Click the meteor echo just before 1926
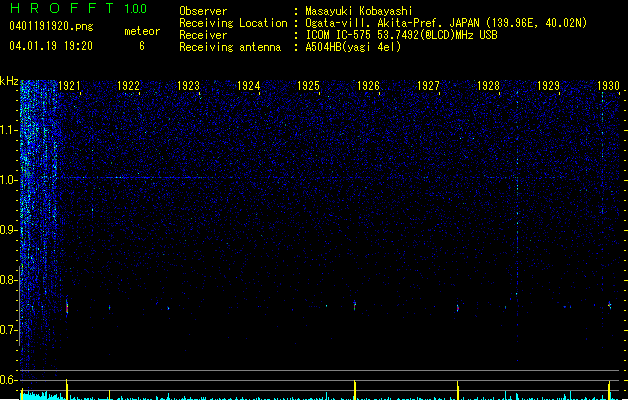This screenshot has width=629, height=400. click(x=355, y=305)
